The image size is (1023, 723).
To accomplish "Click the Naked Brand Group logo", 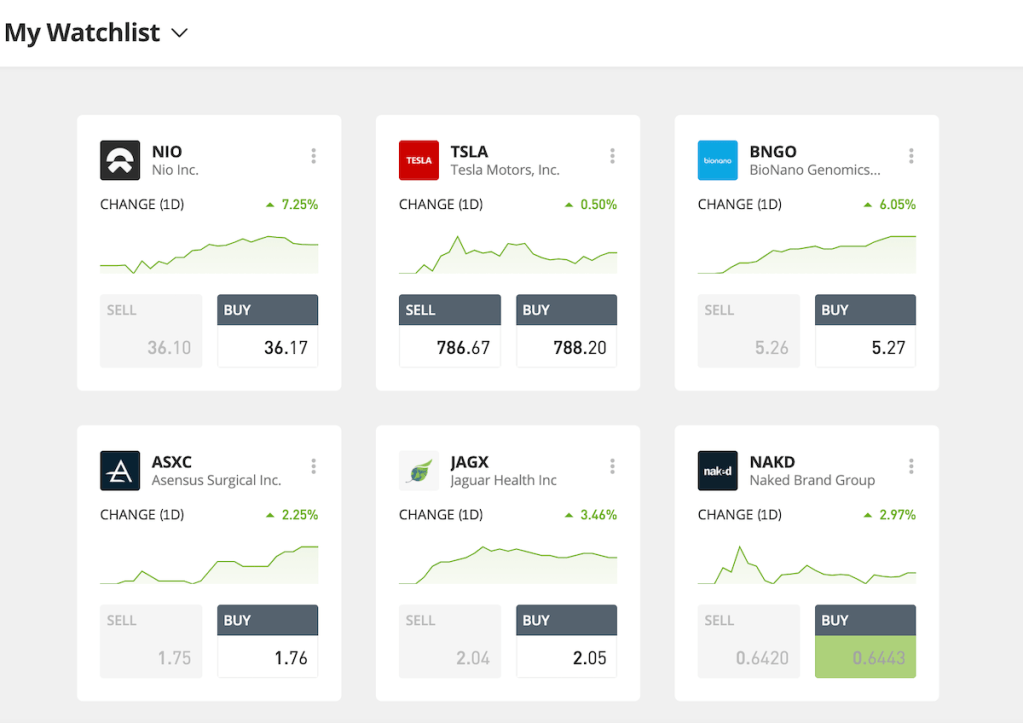I will (x=717, y=470).
